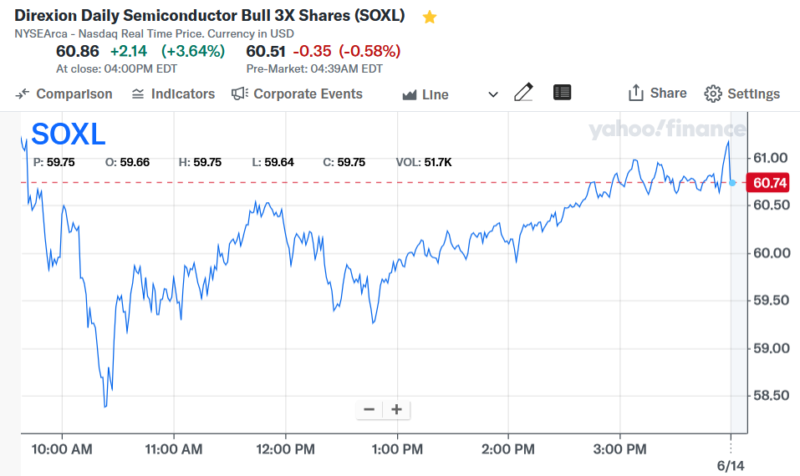
Task: Click the chevron next to Line
Action: (x=492, y=94)
